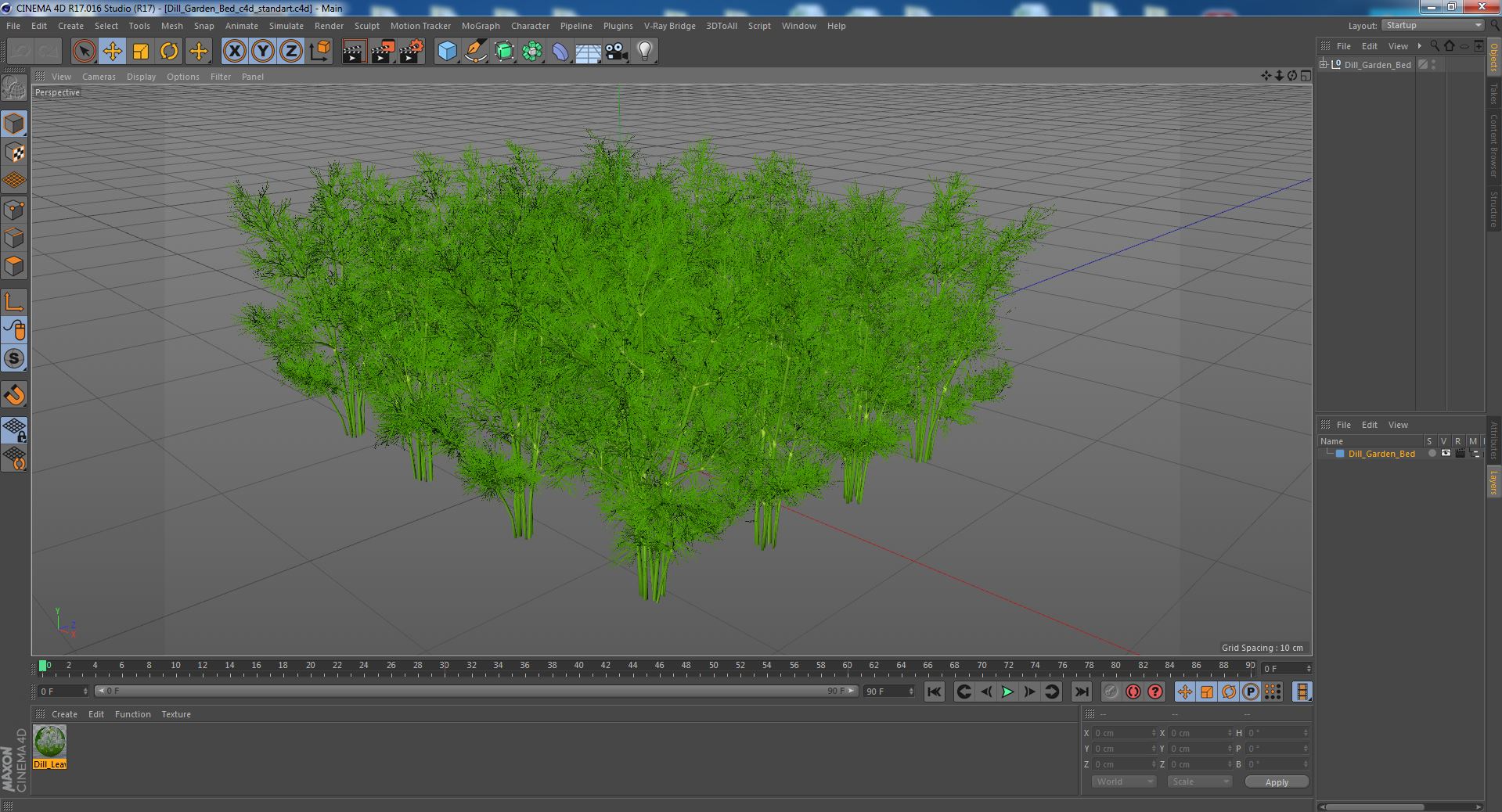Expand Dill_Garden_Bed tree in Objects manager
1502x812 pixels.
pyautogui.click(x=1324, y=64)
